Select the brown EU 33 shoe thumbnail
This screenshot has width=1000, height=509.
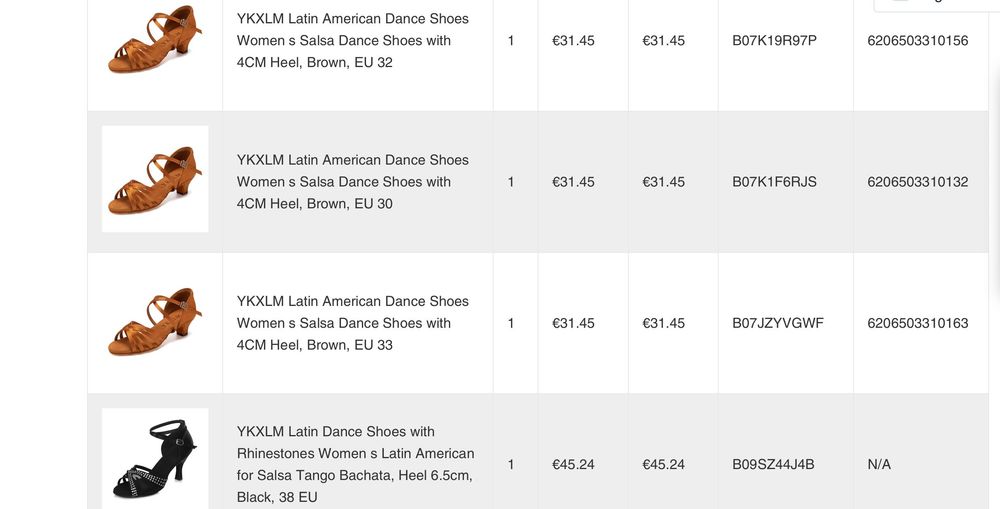(x=155, y=322)
